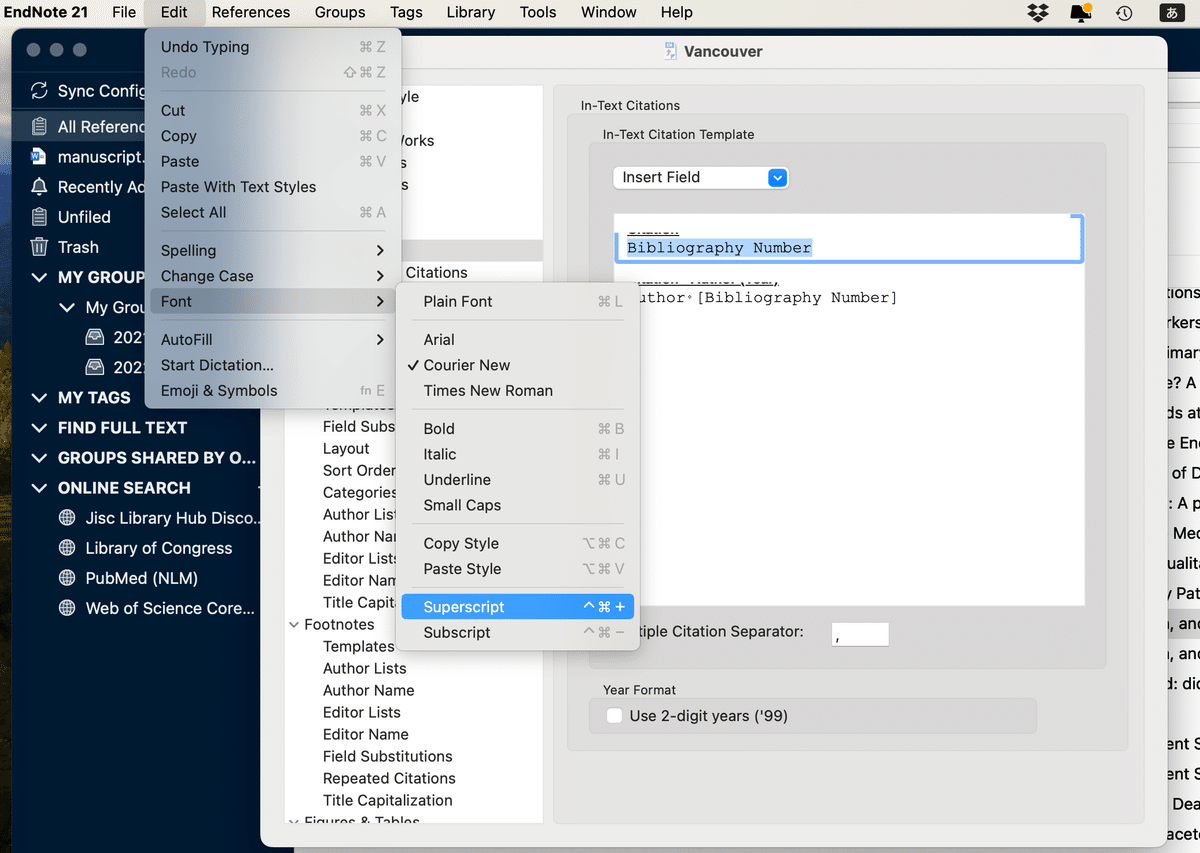Open the Insert Field dropdown
The width and height of the screenshot is (1200, 853).
click(700, 177)
